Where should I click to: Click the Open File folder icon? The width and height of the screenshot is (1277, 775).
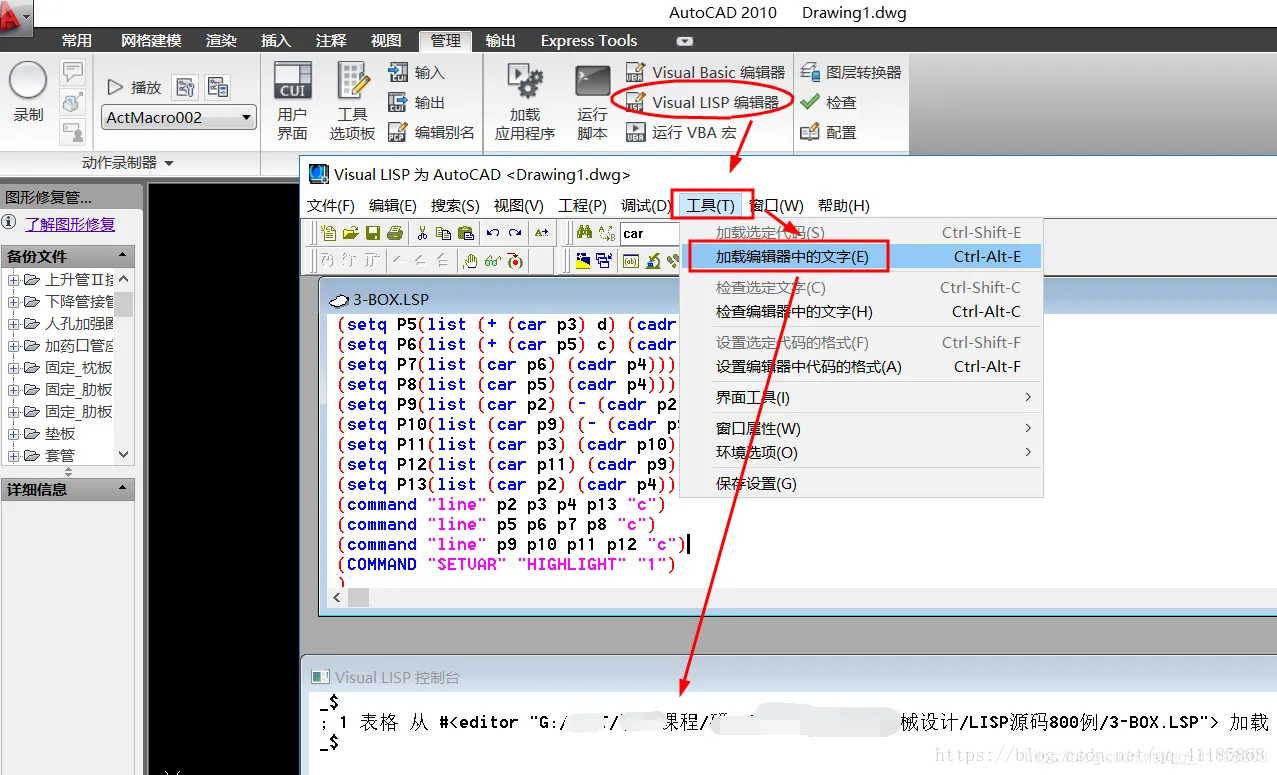(x=350, y=233)
